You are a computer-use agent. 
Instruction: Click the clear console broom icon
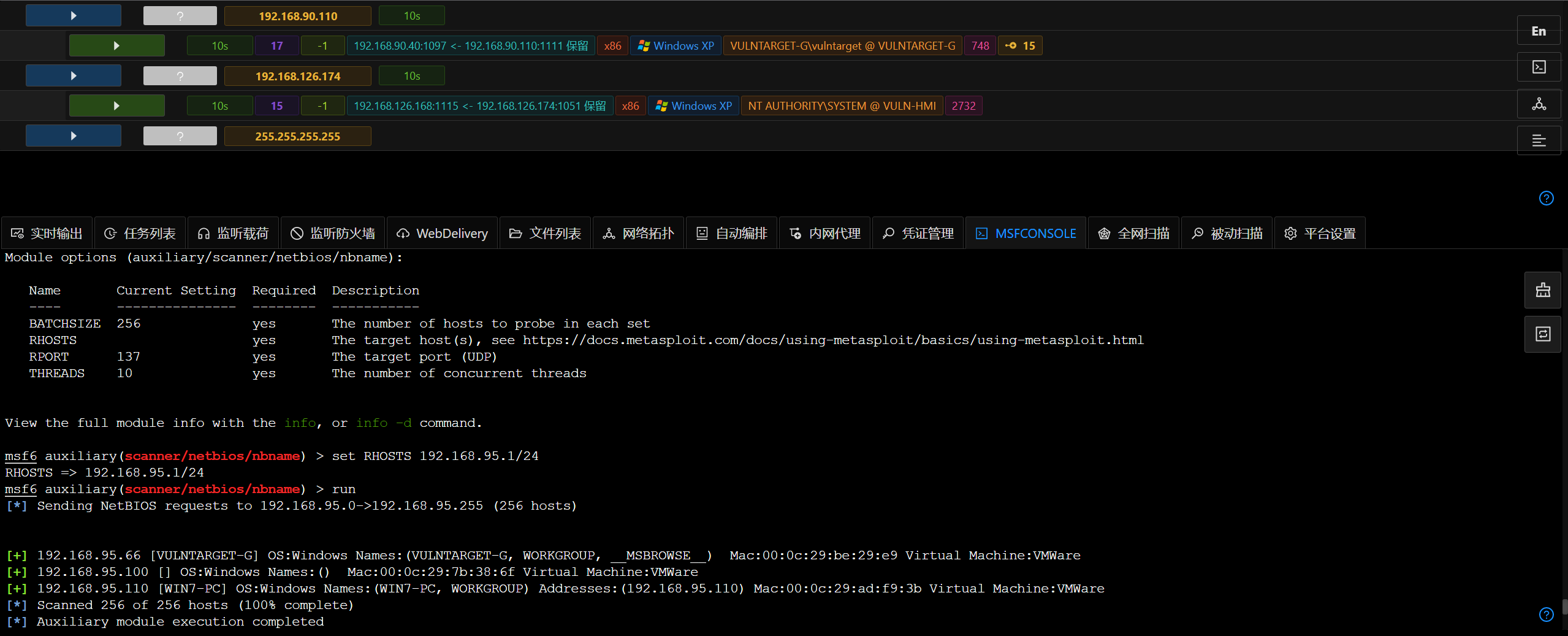click(x=1543, y=290)
